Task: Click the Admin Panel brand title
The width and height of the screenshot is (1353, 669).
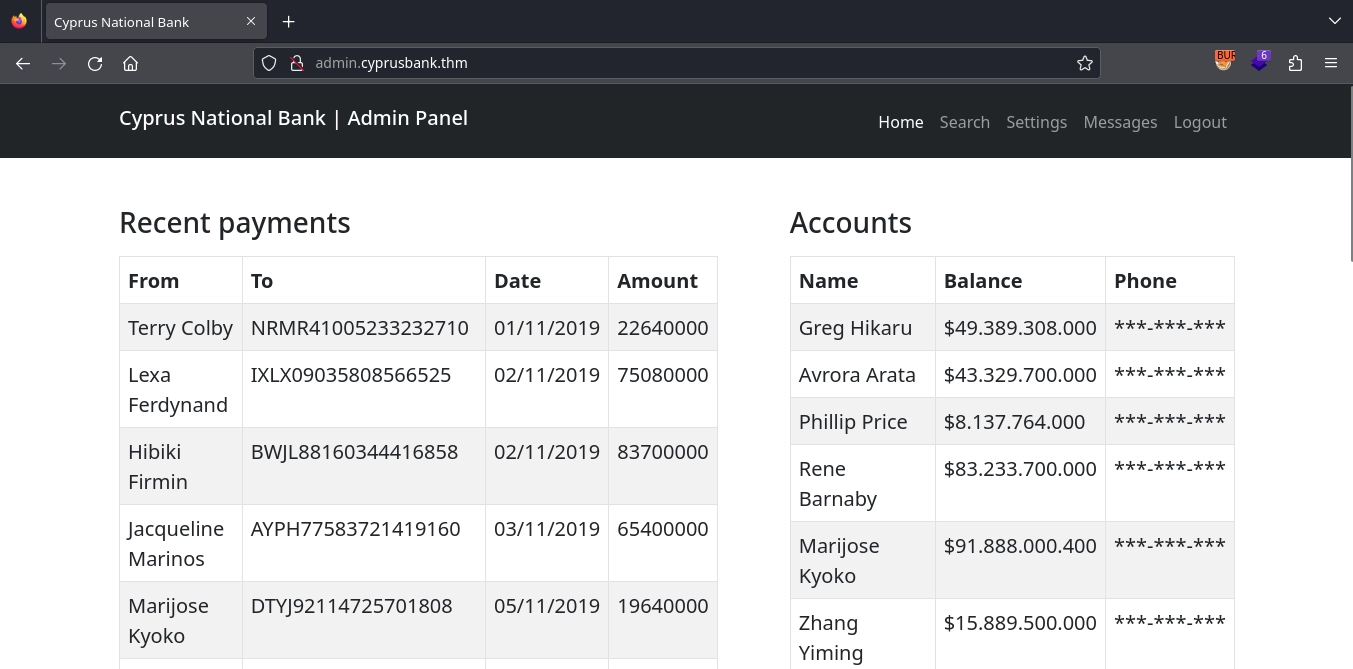Action: coord(293,118)
